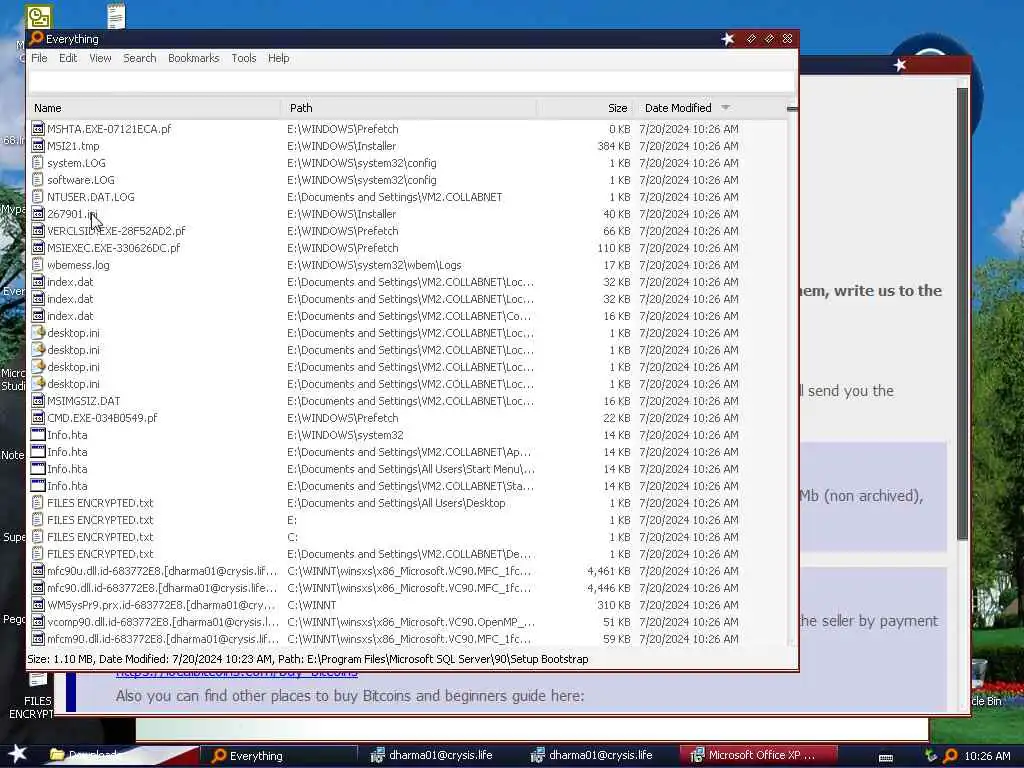The image size is (1024, 768).
Task: Click FILES ENCRYPTED.txt icon with path E:
Action: point(38,519)
